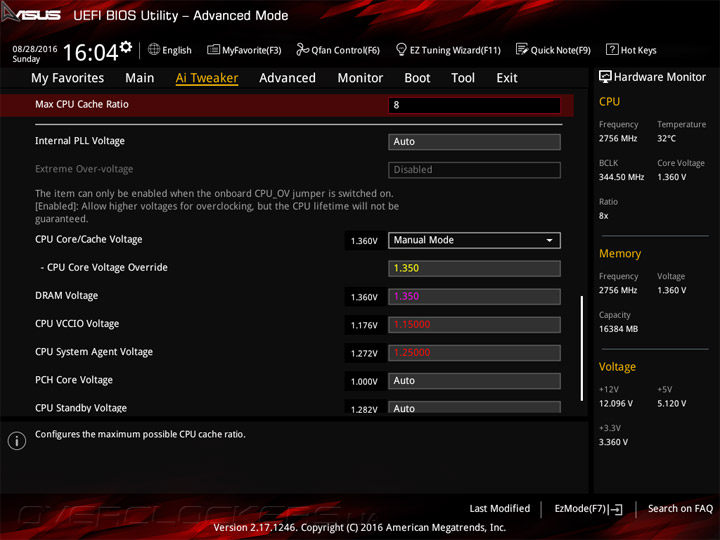Go to the Boot tab
The width and height of the screenshot is (720, 540).
pyautogui.click(x=417, y=78)
